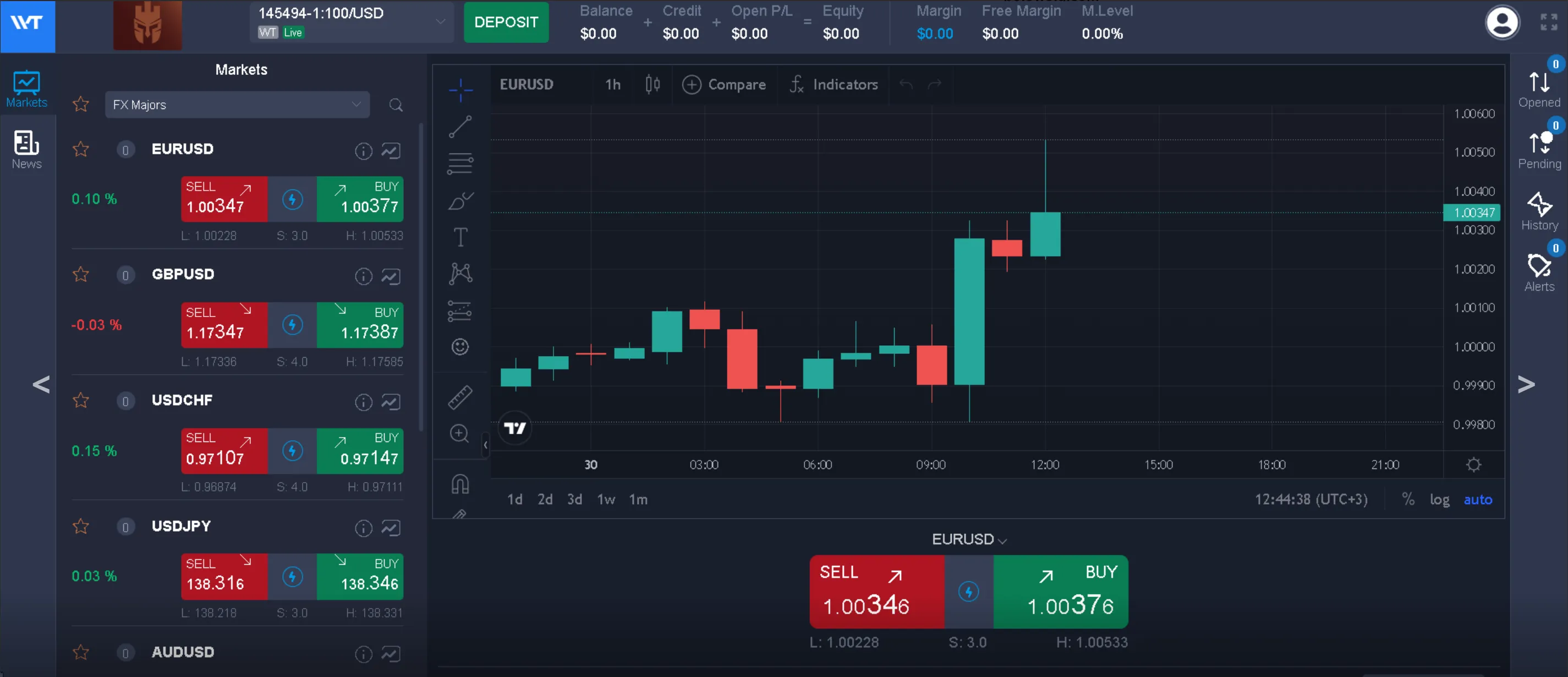Open the chart patterns tool
Viewport: 1568px width, 677px height.
(461, 274)
